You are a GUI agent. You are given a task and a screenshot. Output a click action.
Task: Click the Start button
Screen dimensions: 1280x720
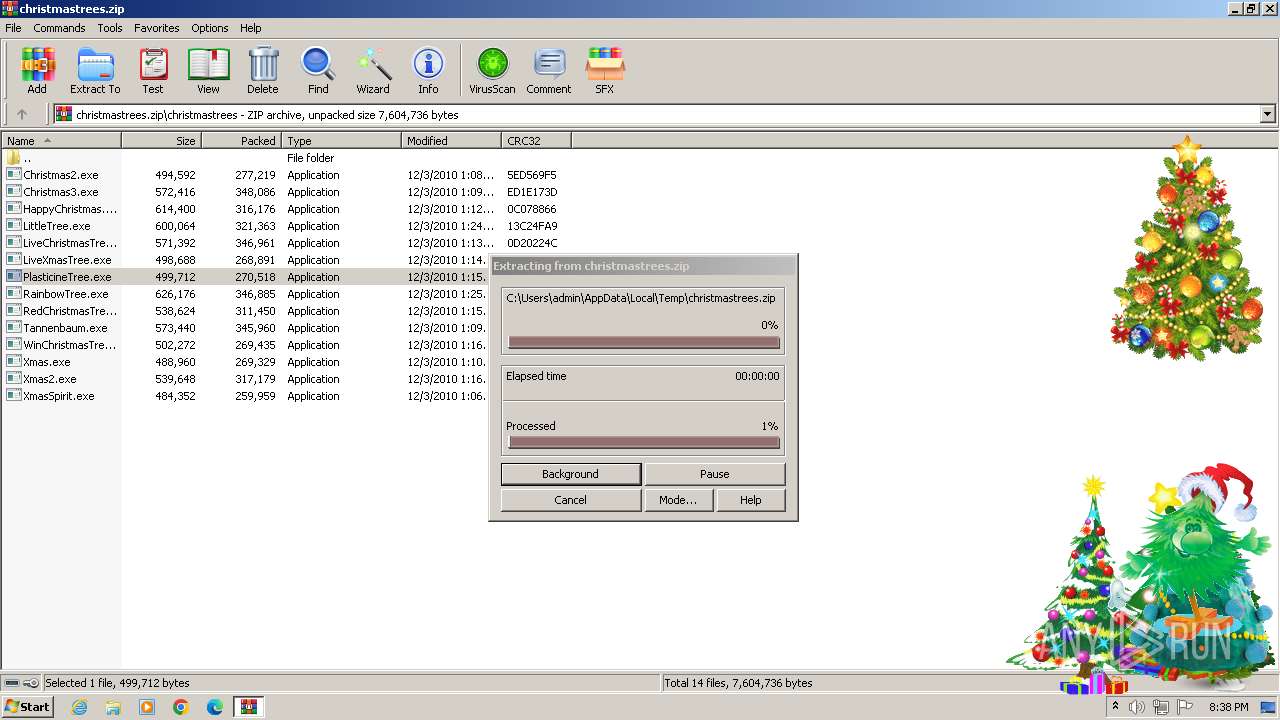(x=27, y=707)
